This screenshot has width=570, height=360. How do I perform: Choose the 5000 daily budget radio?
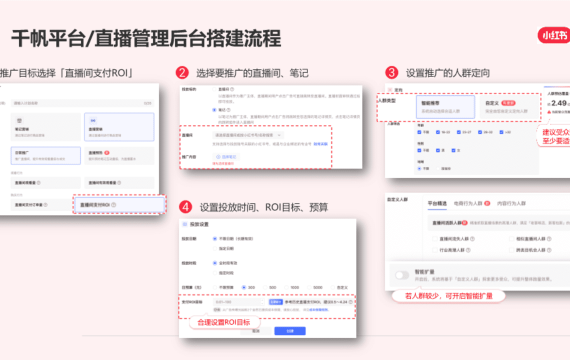click(x=309, y=287)
